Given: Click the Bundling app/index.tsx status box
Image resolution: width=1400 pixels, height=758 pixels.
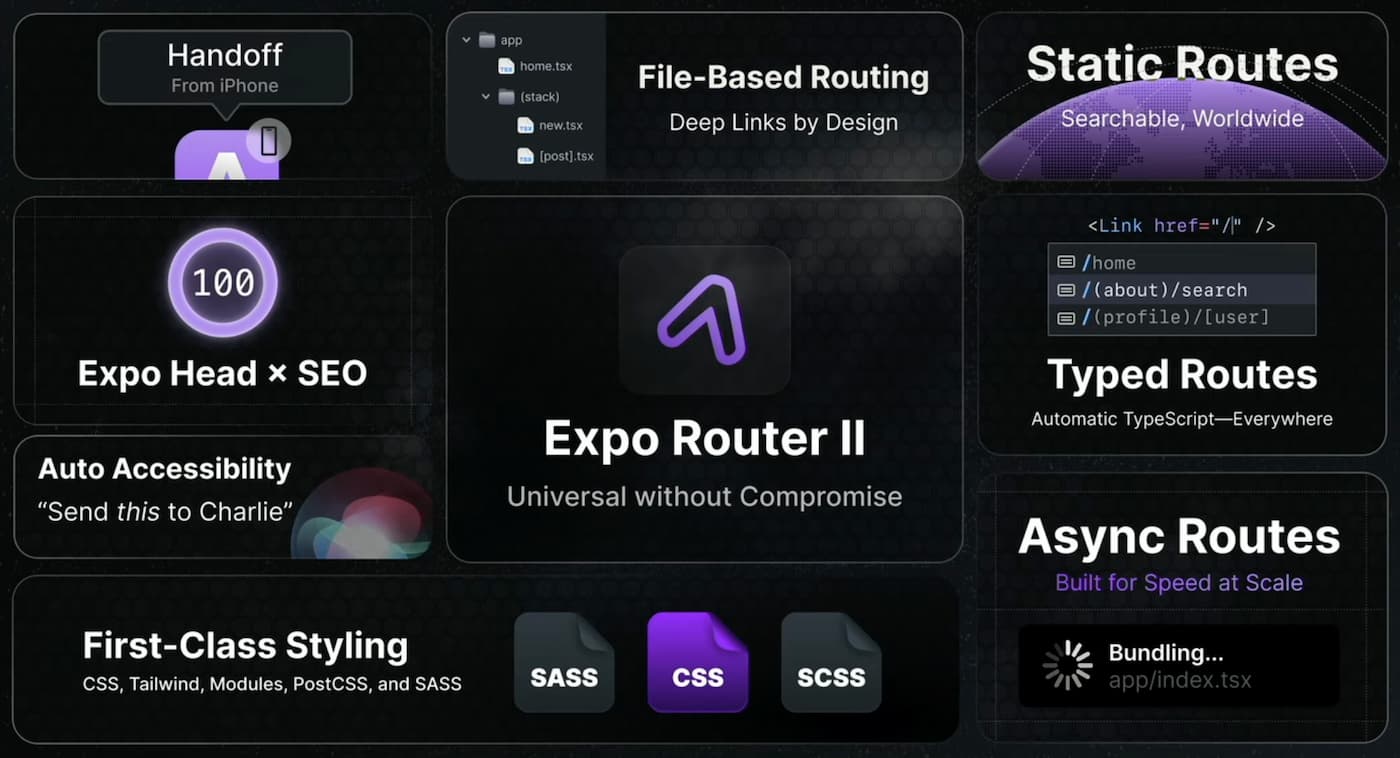Looking at the screenshot, I should point(1178,666).
